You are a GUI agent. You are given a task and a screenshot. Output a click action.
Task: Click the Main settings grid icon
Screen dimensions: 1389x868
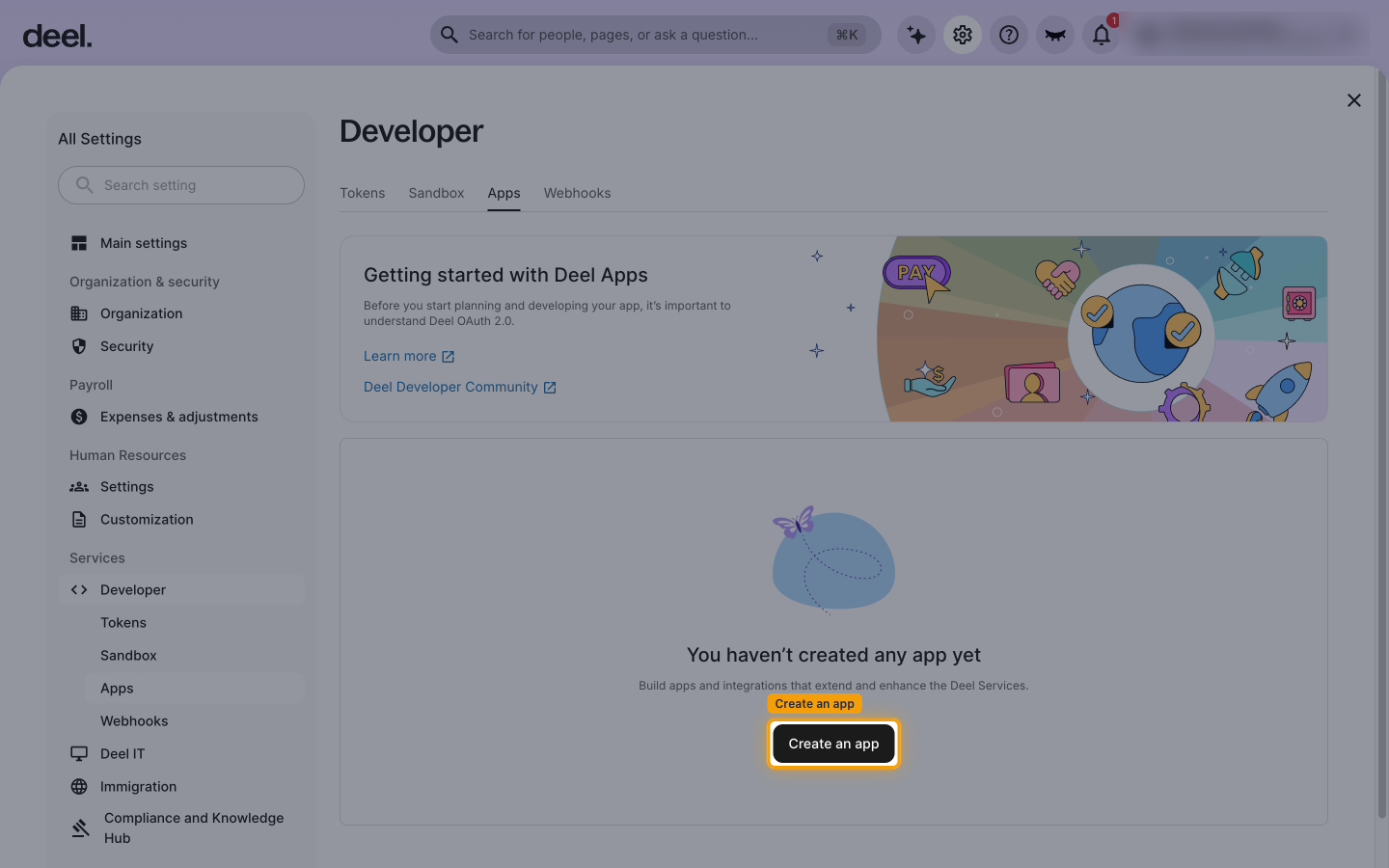[x=79, y=243]
